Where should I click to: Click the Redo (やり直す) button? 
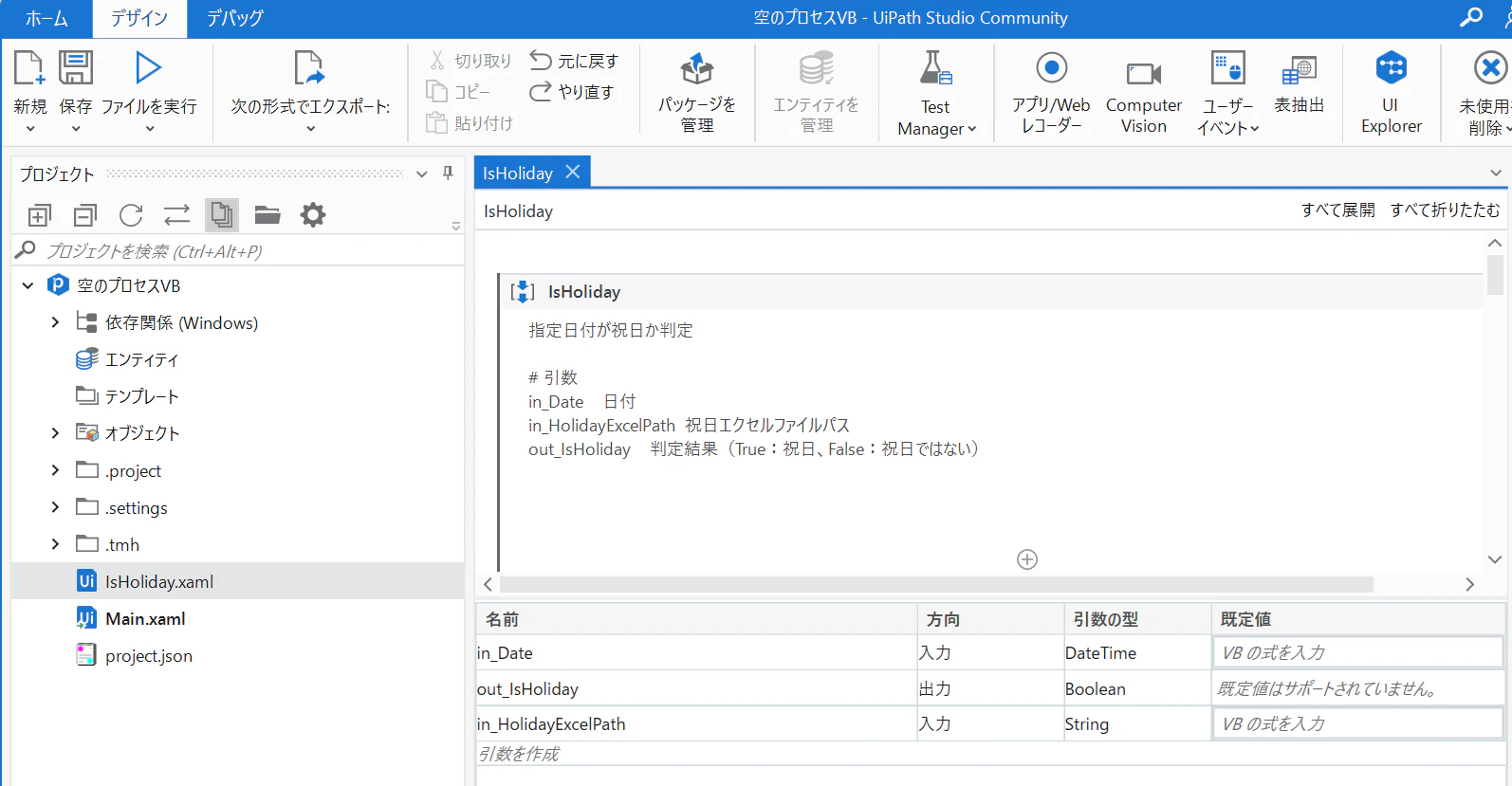572,91
